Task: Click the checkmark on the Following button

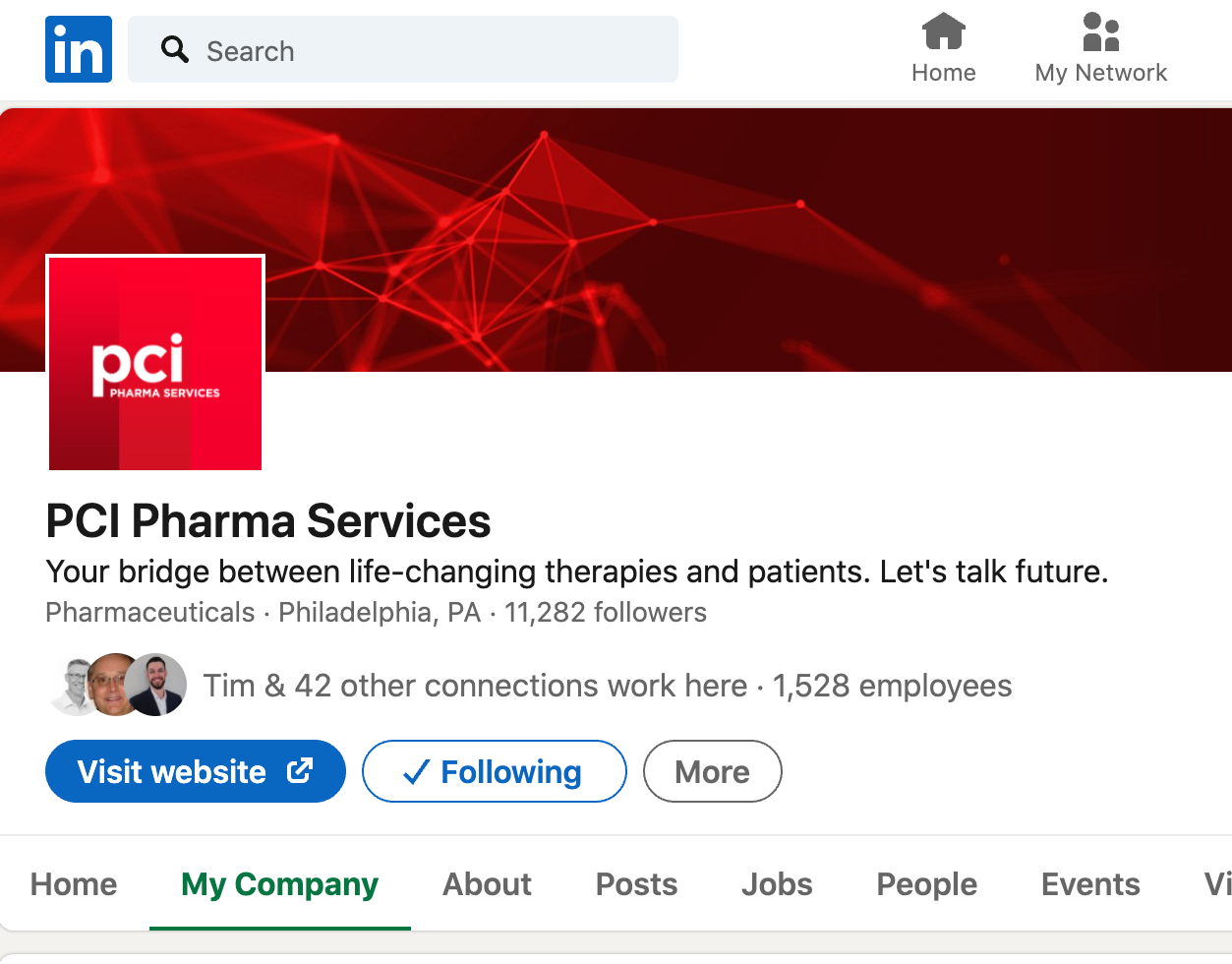Action: (x=416, y=772)
